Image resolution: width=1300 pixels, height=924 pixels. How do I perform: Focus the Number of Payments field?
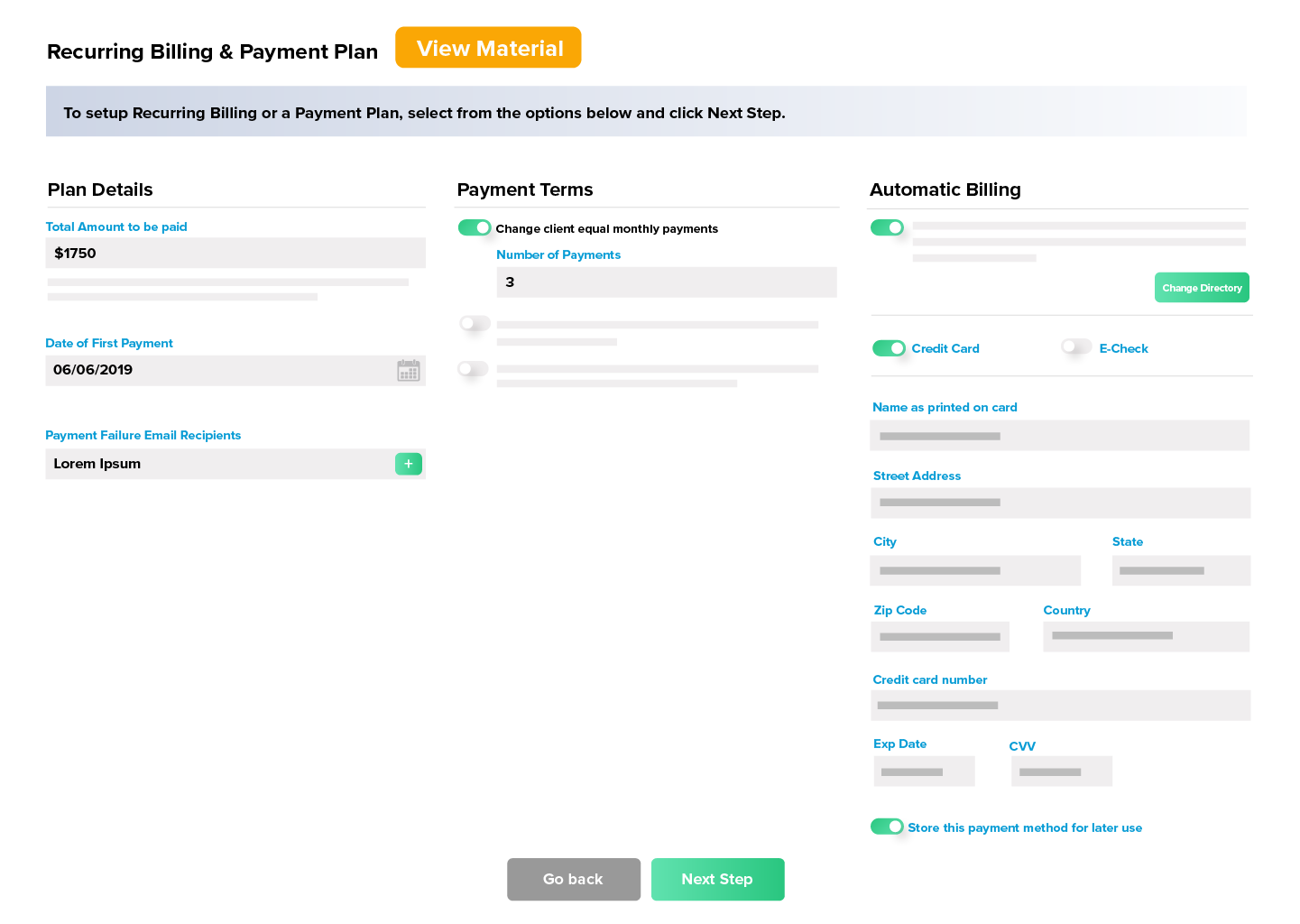click(666, 282)
